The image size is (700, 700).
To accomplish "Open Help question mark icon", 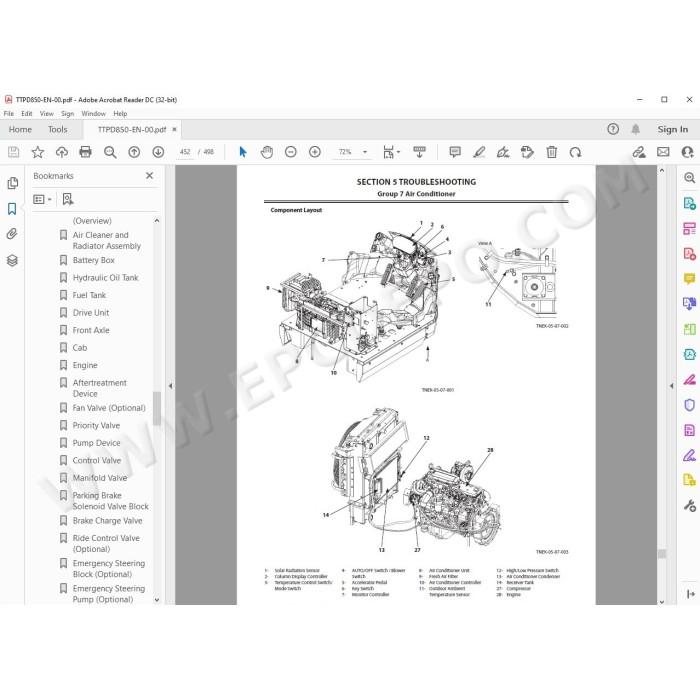I will 613,129.
